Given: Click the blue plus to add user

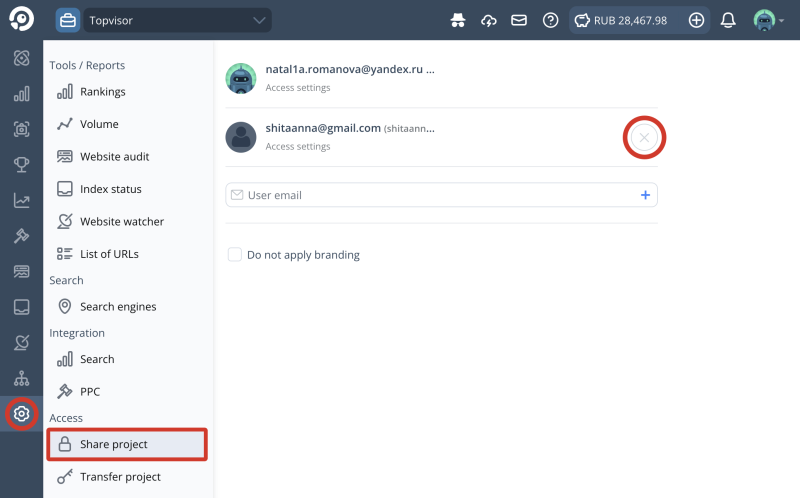Looking at the screenshot, I should pos(645,195).
